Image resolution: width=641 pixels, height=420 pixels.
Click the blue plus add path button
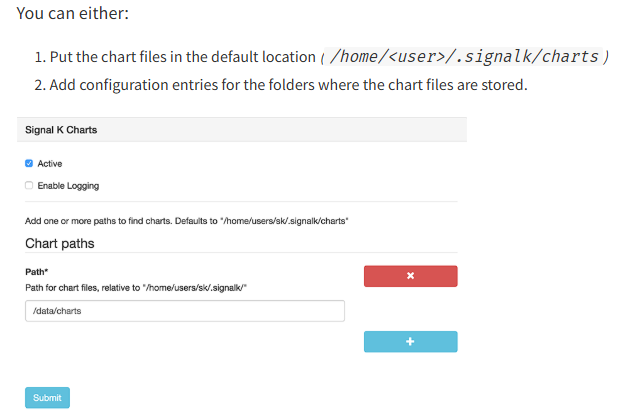(410, 342)
